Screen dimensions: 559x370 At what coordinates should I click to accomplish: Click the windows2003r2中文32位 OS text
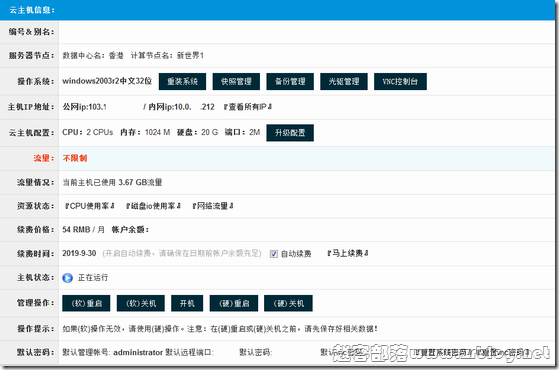107,81
